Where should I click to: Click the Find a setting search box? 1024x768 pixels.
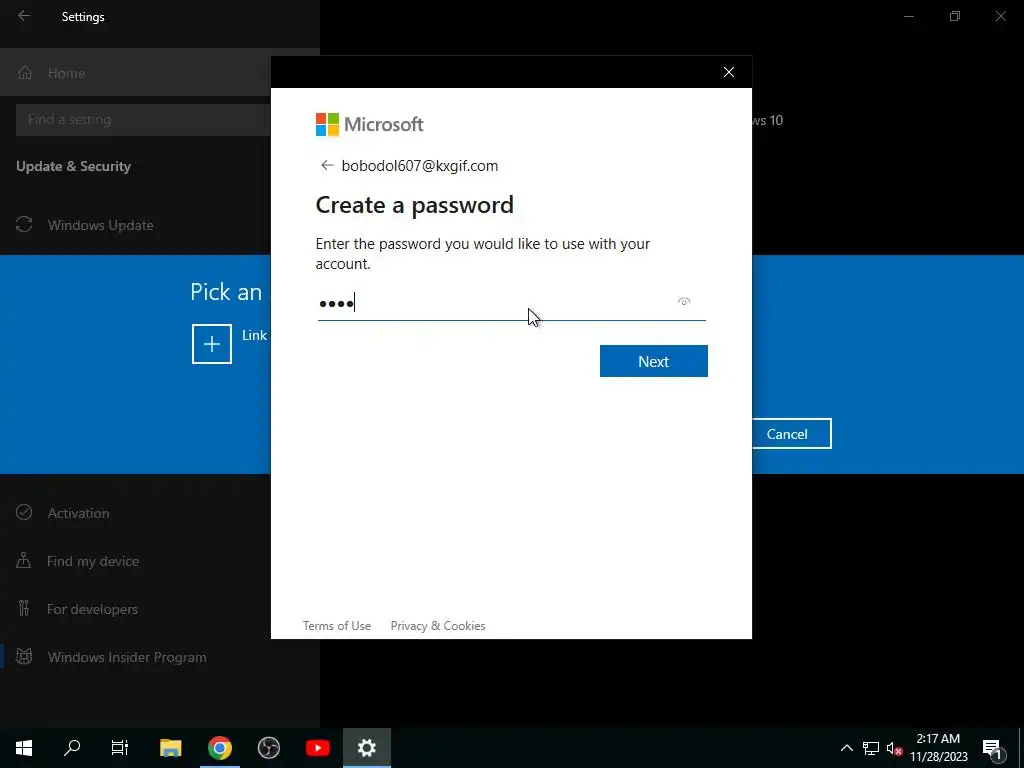(142, 120)
